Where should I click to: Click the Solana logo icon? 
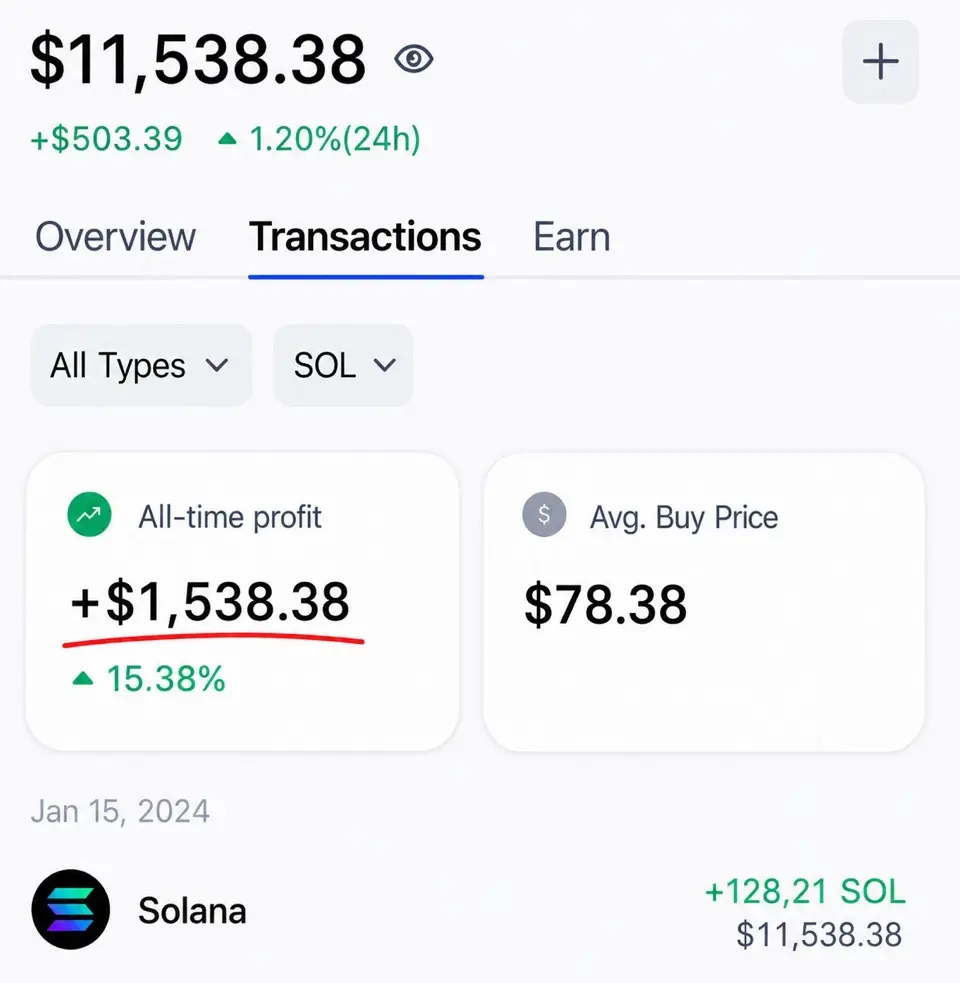coord(71,909)
